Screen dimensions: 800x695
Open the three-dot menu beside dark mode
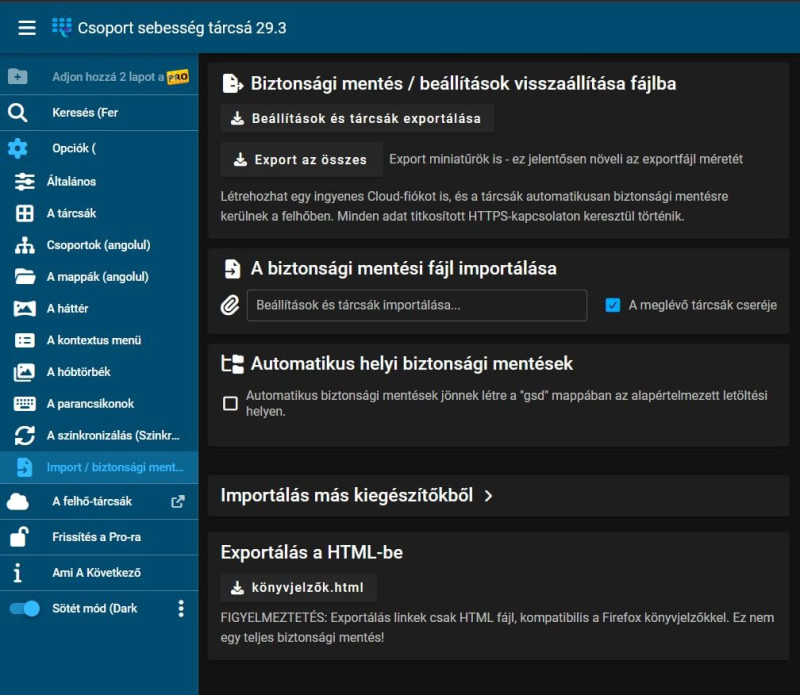tap(181, 608)
